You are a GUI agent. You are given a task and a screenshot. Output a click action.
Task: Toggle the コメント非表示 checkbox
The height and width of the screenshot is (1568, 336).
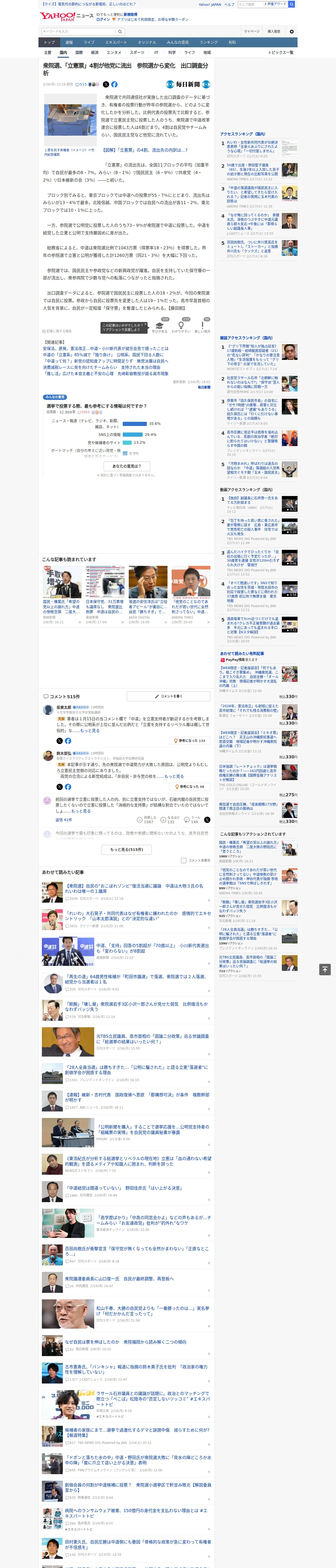(183, 860)
